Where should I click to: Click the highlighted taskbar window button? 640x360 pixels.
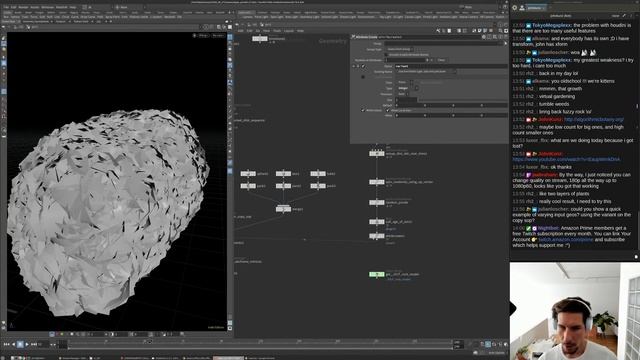pyautogui.click(x=228, y=358)
